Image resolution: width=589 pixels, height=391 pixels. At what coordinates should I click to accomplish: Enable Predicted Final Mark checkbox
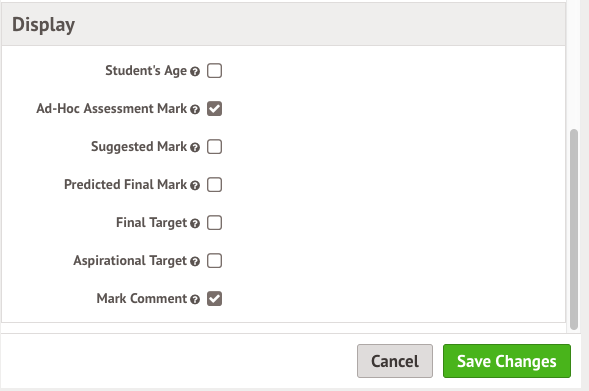(214, 184)
